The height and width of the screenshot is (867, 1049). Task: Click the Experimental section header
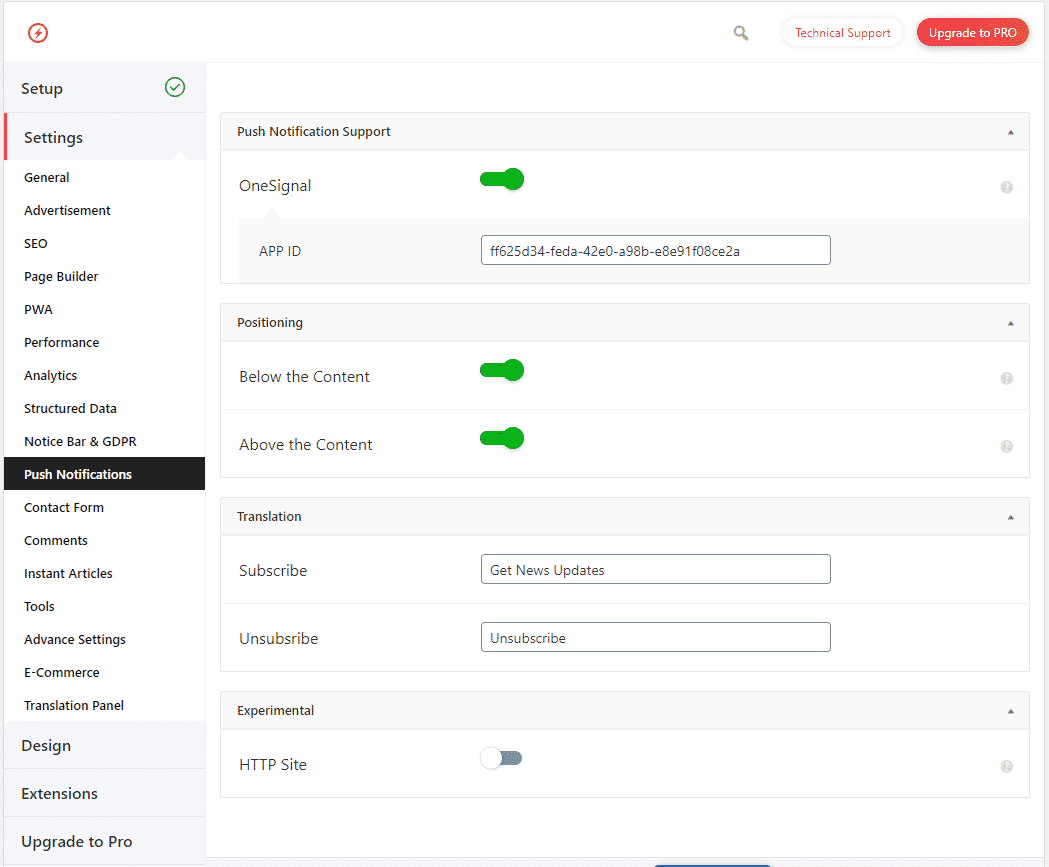coord(625,710)
